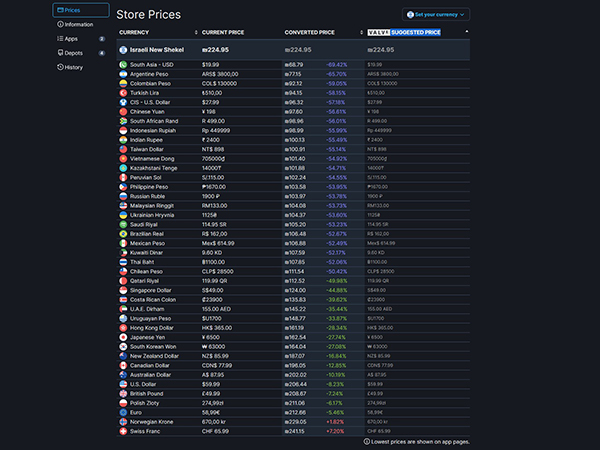
Task: Select the Chilean Peso currency name
Action: pyautogui.click(x=146, y=272)
